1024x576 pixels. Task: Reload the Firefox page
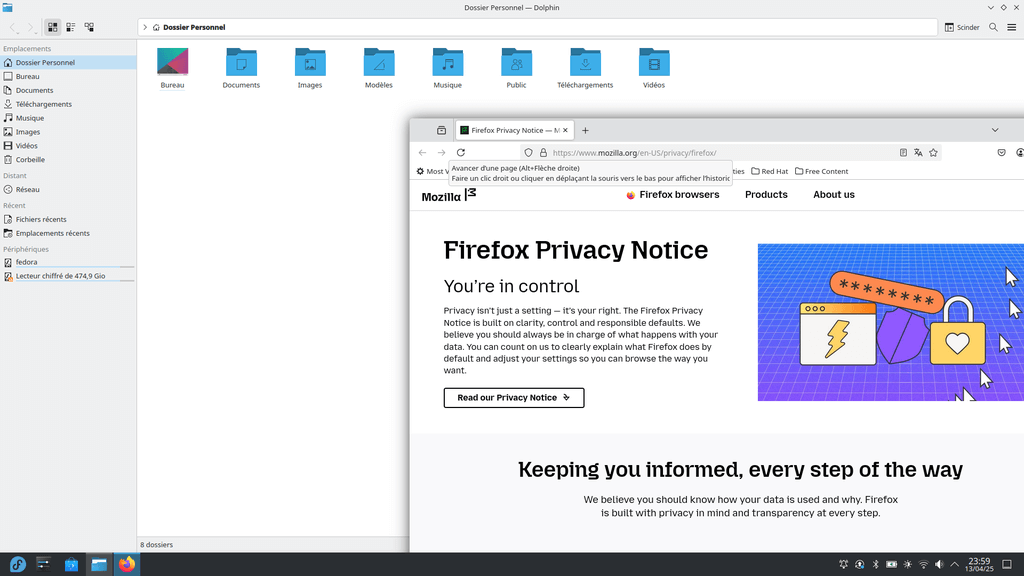(461, 153)
